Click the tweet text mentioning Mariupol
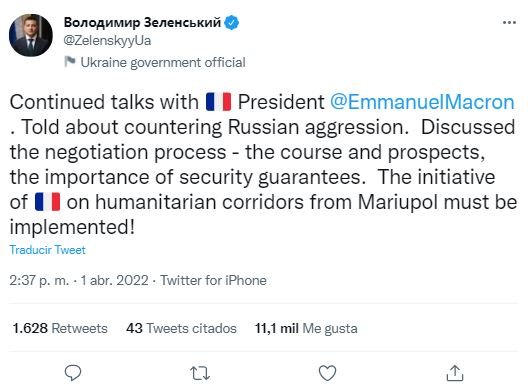The height and width of the screenshot is (392, 531). [x=263, y=165]
